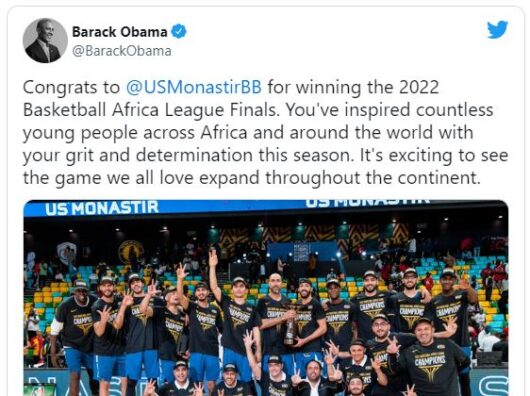Click the white shield logo in the stands
530x396 pixels.
point(66,252)
